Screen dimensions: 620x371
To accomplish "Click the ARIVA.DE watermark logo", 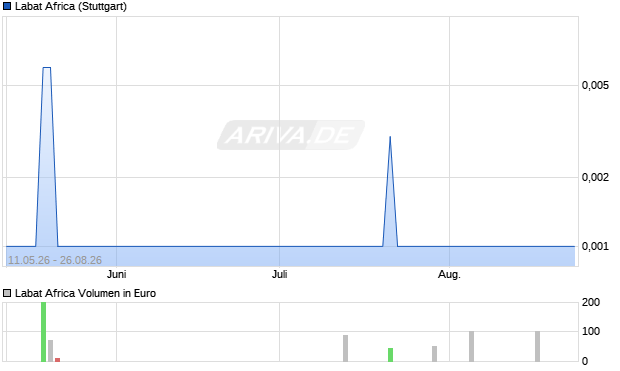I will tap(291, 135).
